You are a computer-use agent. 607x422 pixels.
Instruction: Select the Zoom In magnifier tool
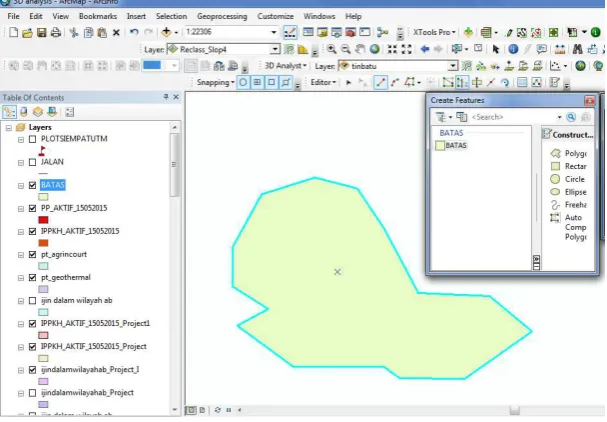click(x=331, y=49)
